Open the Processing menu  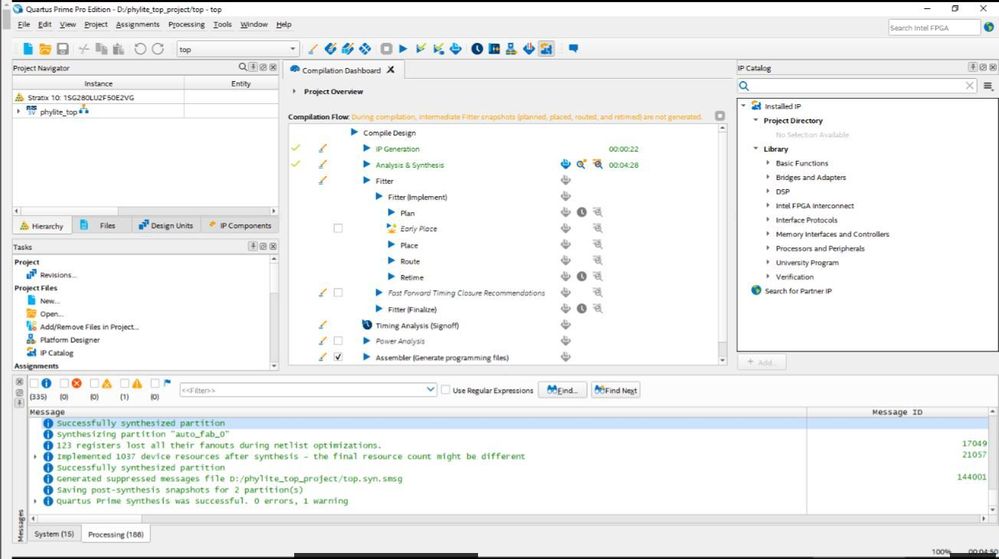(x=186, y=24)
